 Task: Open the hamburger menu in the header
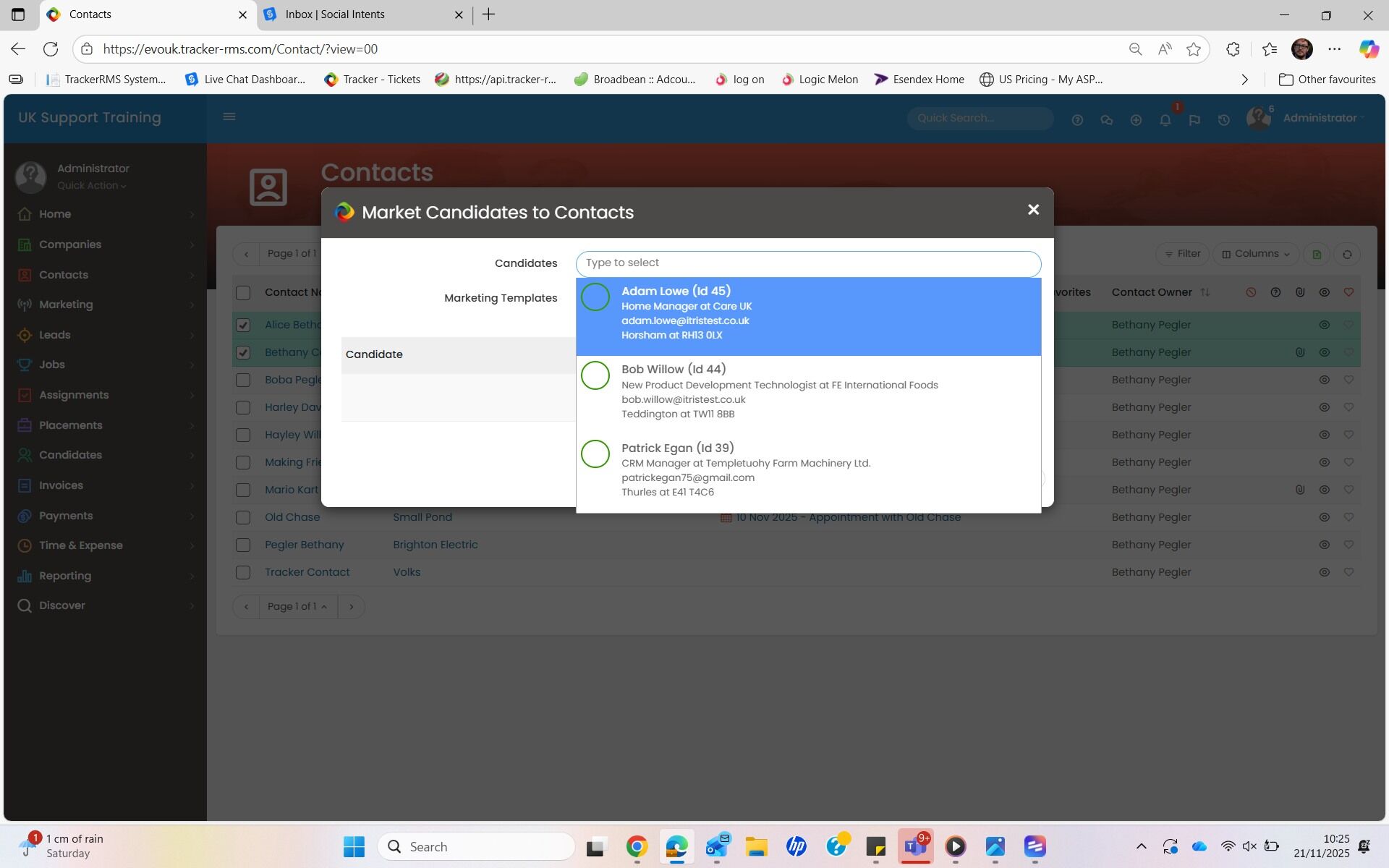(229, 116)
